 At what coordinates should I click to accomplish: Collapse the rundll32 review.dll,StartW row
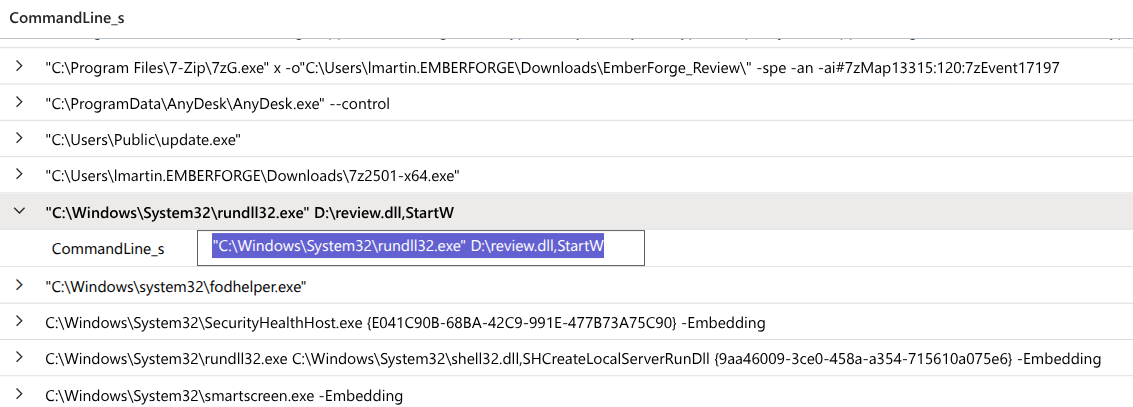pos(20,211)
